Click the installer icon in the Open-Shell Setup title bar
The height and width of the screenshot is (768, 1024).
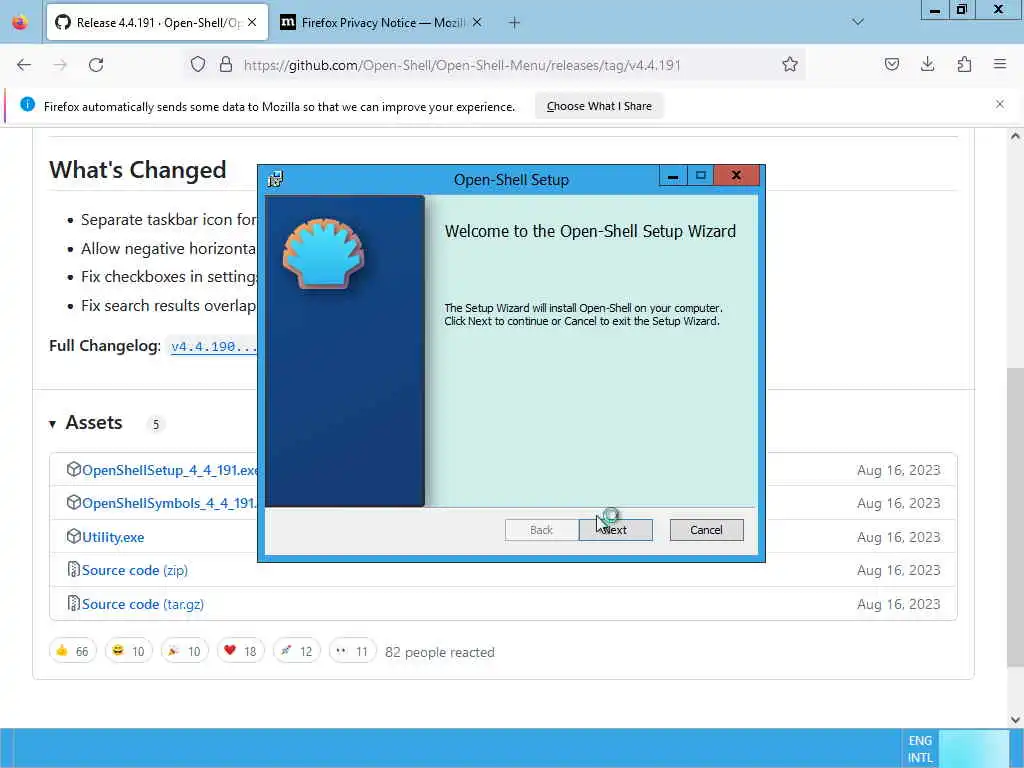(276, 179)
